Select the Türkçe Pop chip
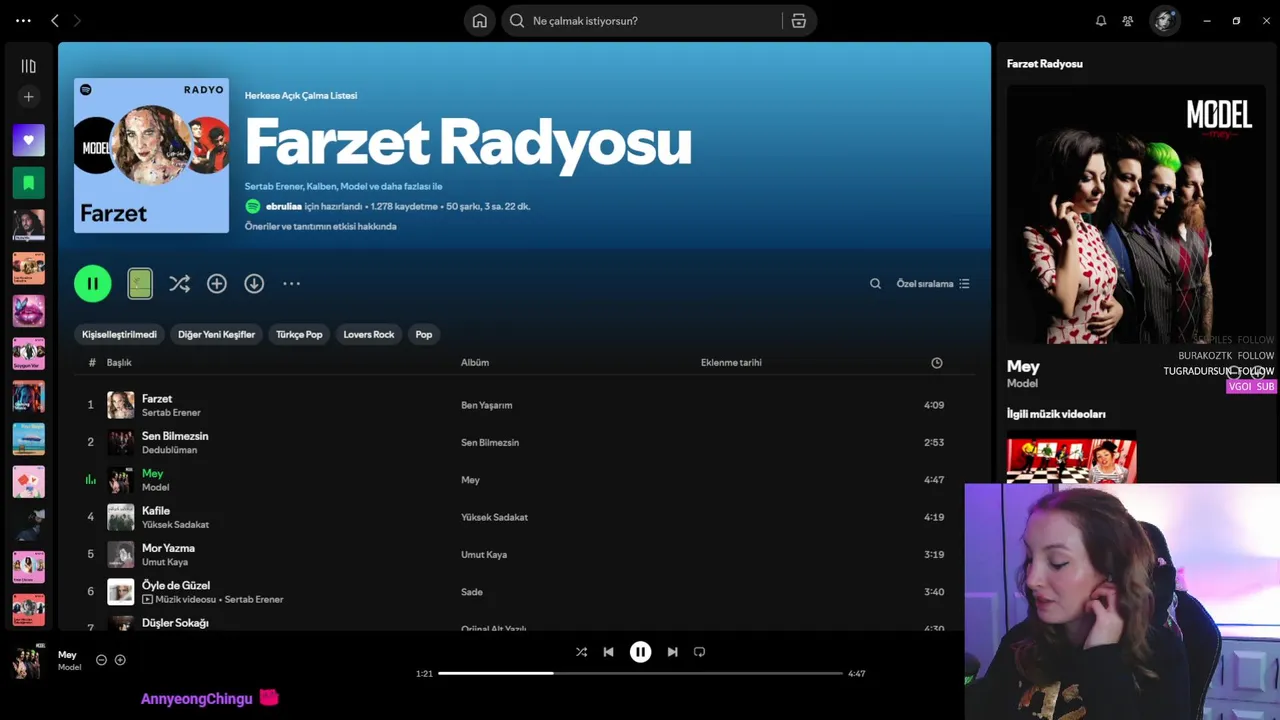 point(299,334)
